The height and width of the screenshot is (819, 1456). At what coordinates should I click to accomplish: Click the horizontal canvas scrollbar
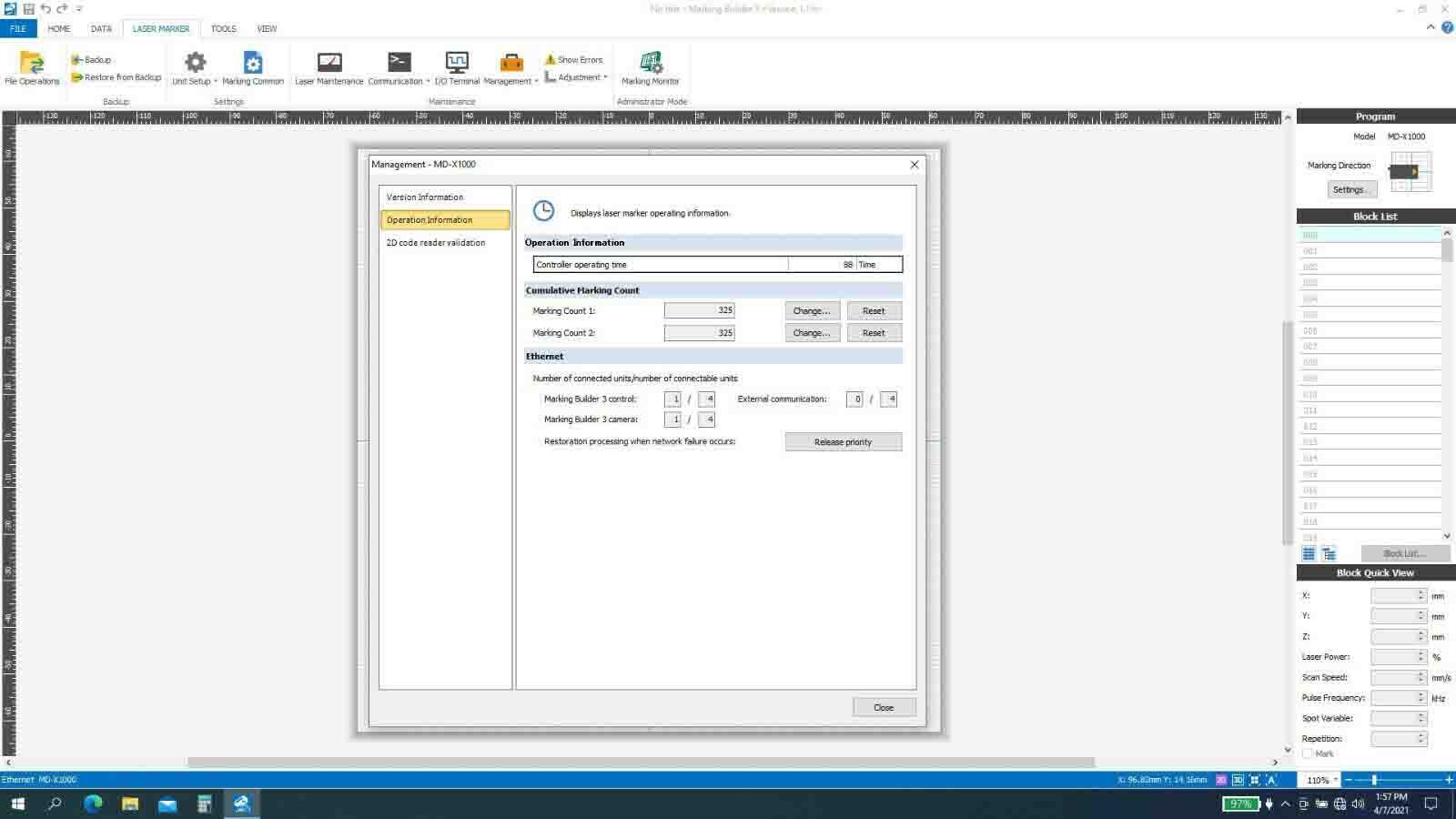(641, 763)
